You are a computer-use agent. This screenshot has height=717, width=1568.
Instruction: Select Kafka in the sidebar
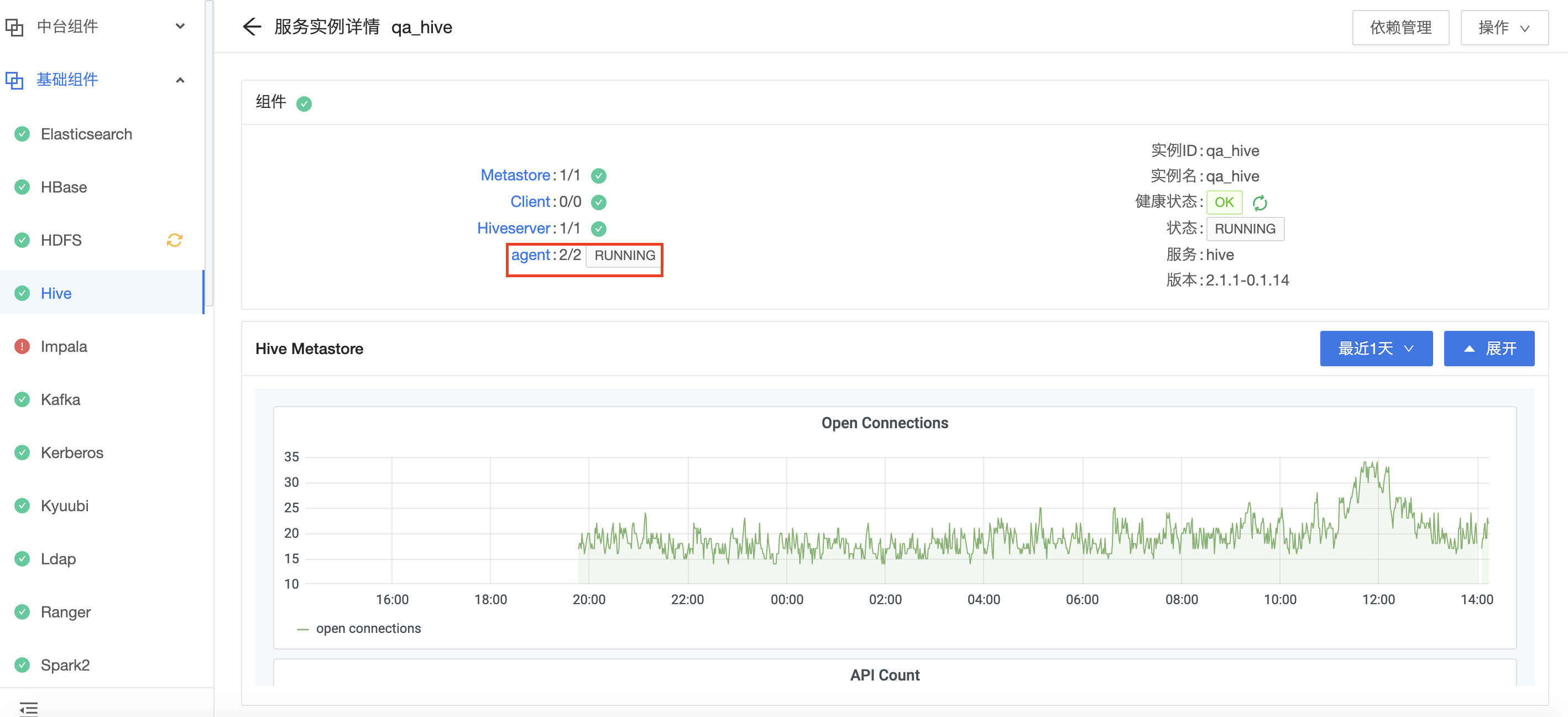pos(60,399)
